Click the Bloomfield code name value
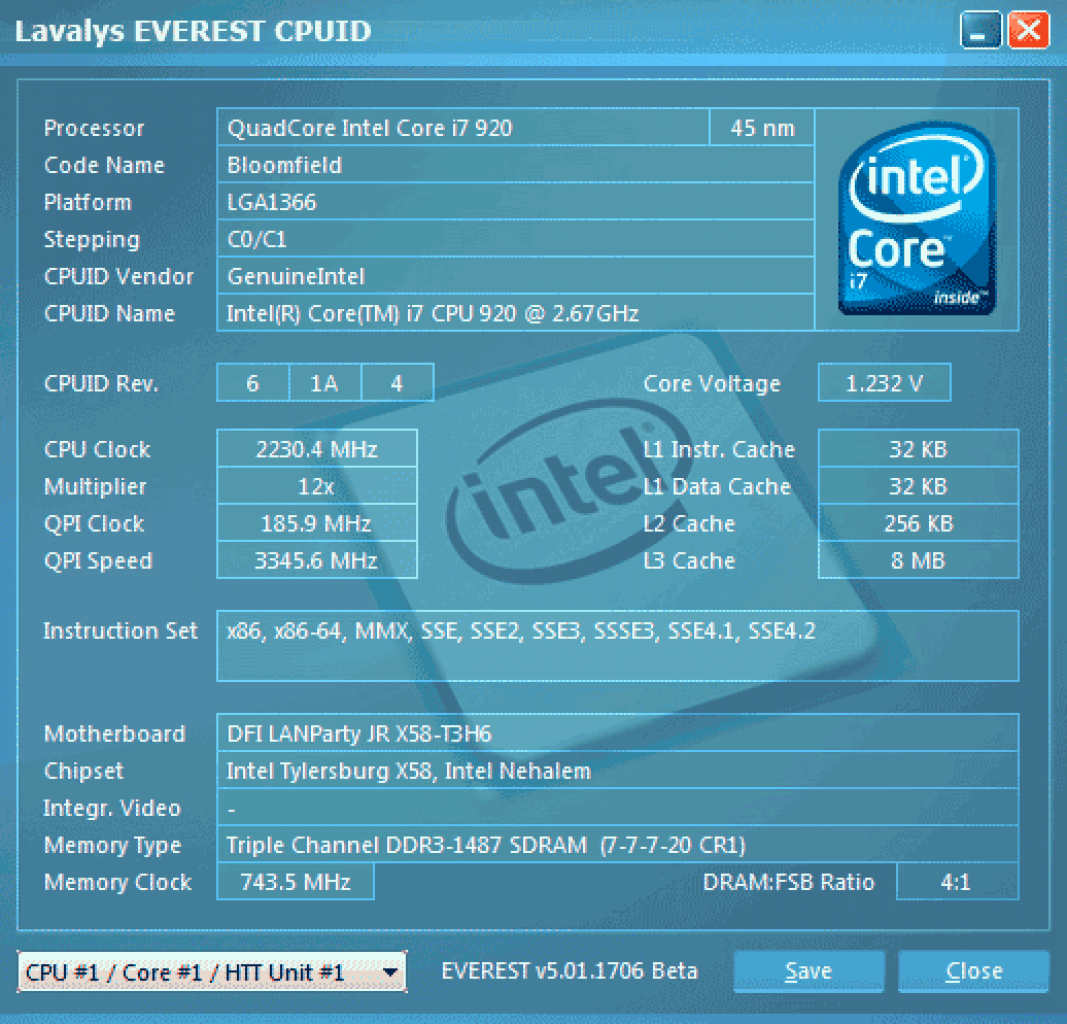 coord(515,165)
